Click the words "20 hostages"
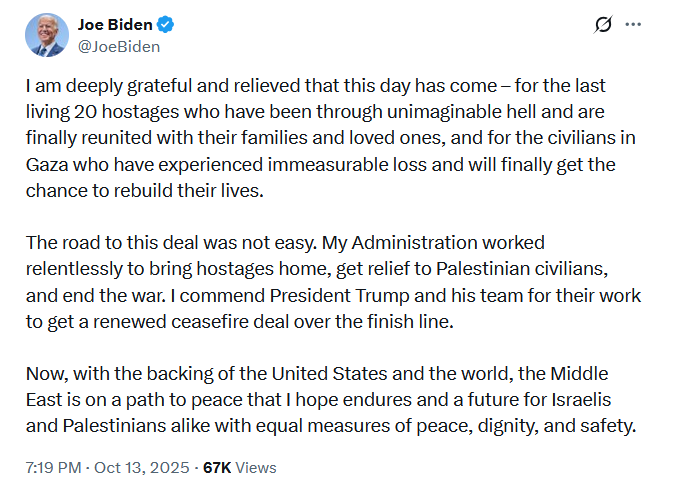 123,113
